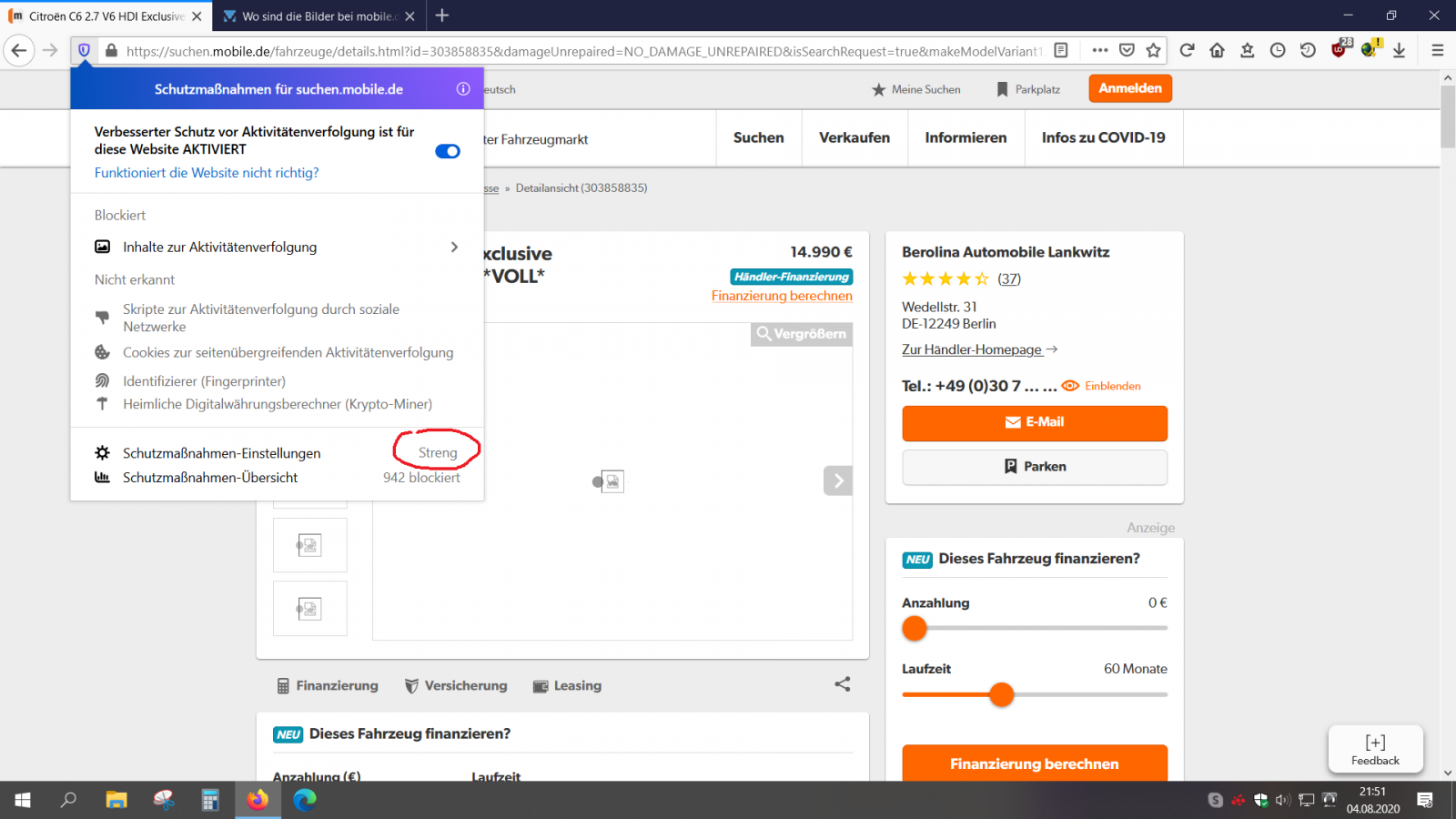Open the calculator taskbar icon
This screenshot has width=1456, height=819.
pyautogui.click(x=210, y=800)
